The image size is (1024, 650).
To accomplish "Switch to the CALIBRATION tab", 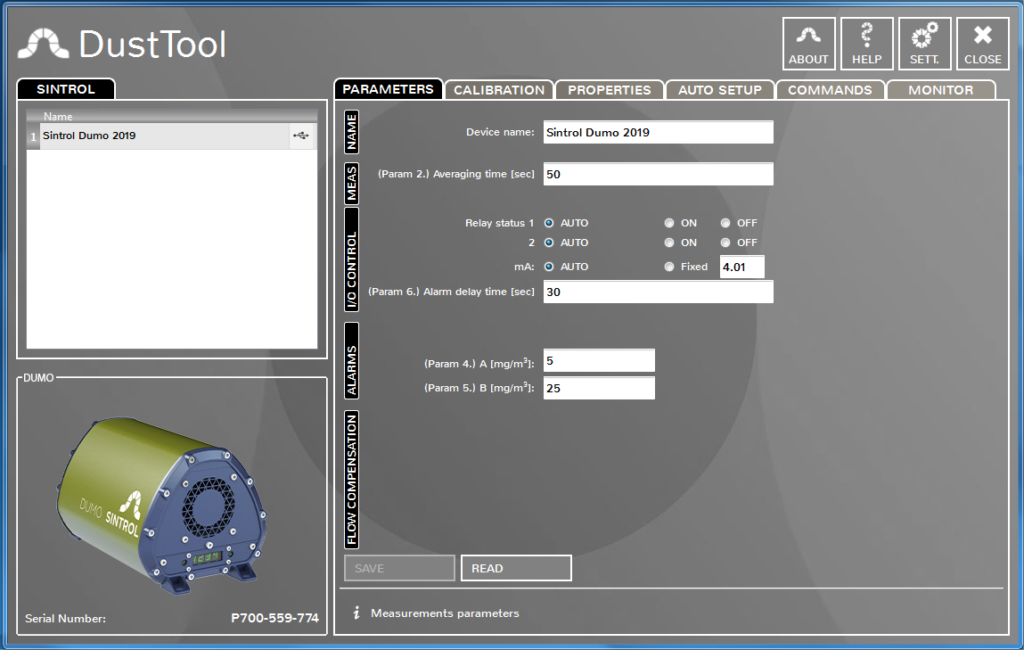I will (x=499, y=90).
